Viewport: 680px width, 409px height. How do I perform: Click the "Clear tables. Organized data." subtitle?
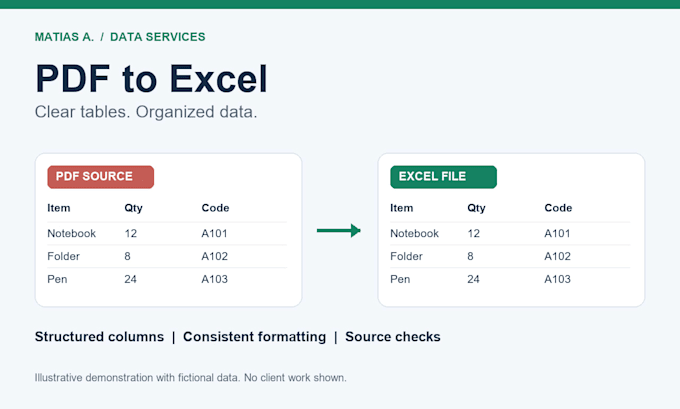pos(146,112)
